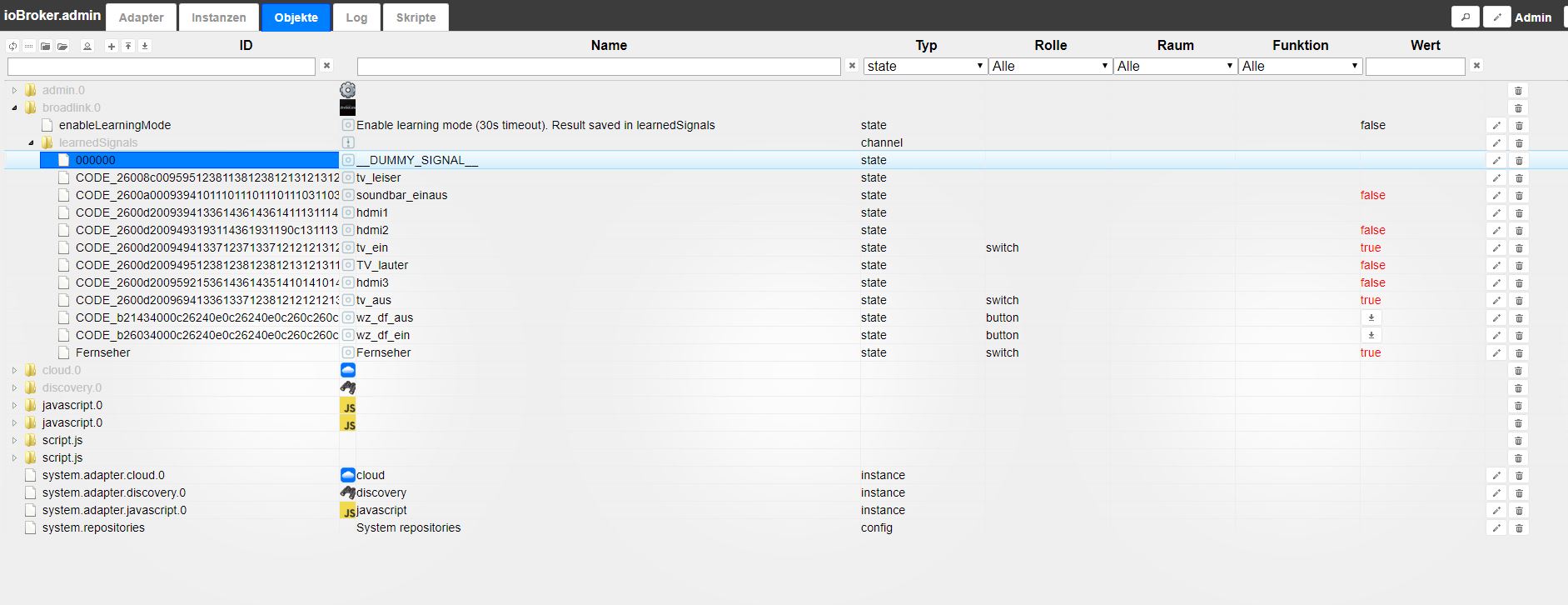Open the Raum filter dropdown
The width and height of the screenshot is (1568, 605).
[1175, 67]
